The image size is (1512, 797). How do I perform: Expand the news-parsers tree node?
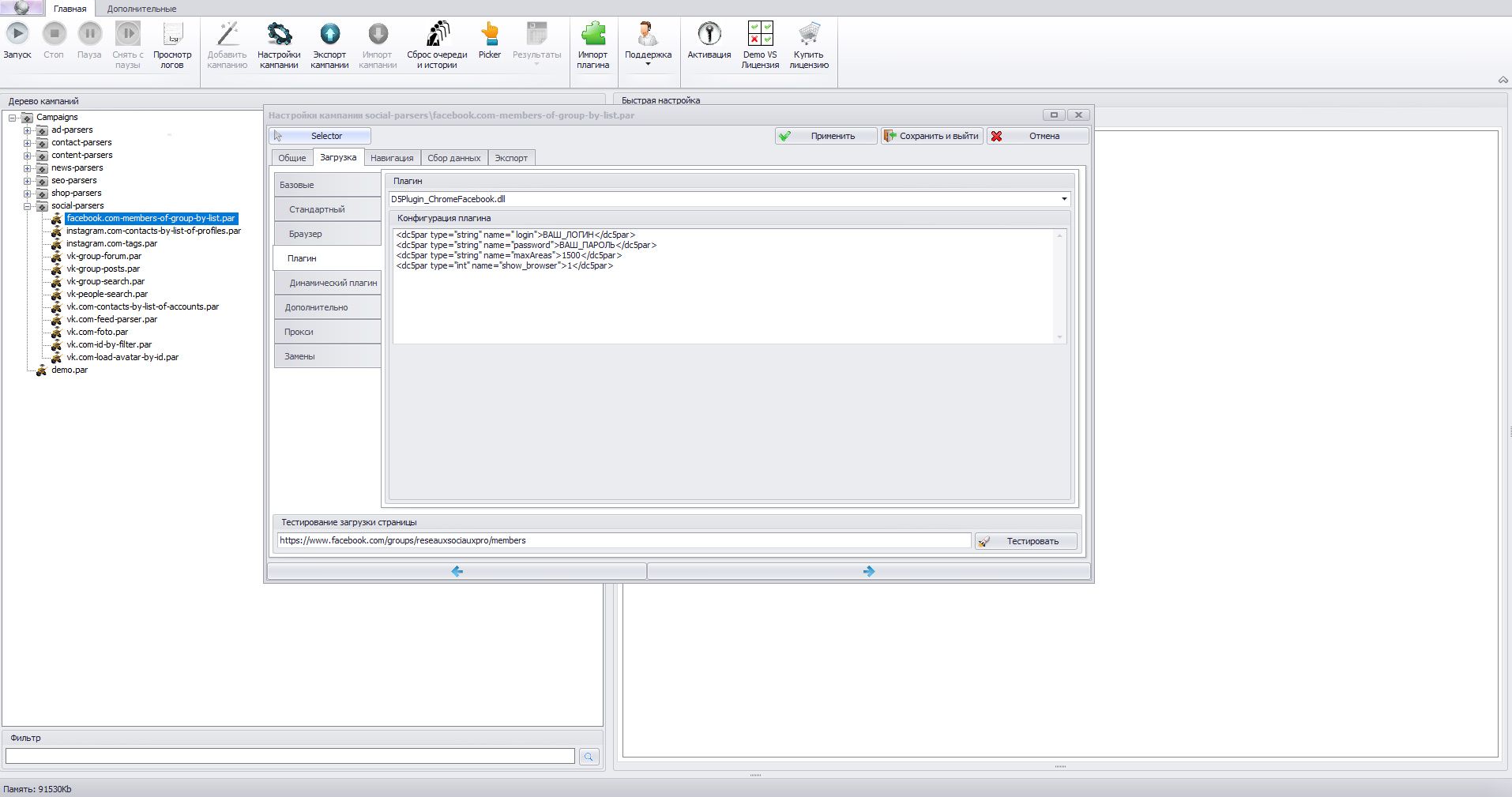click(x=28, y=168)
